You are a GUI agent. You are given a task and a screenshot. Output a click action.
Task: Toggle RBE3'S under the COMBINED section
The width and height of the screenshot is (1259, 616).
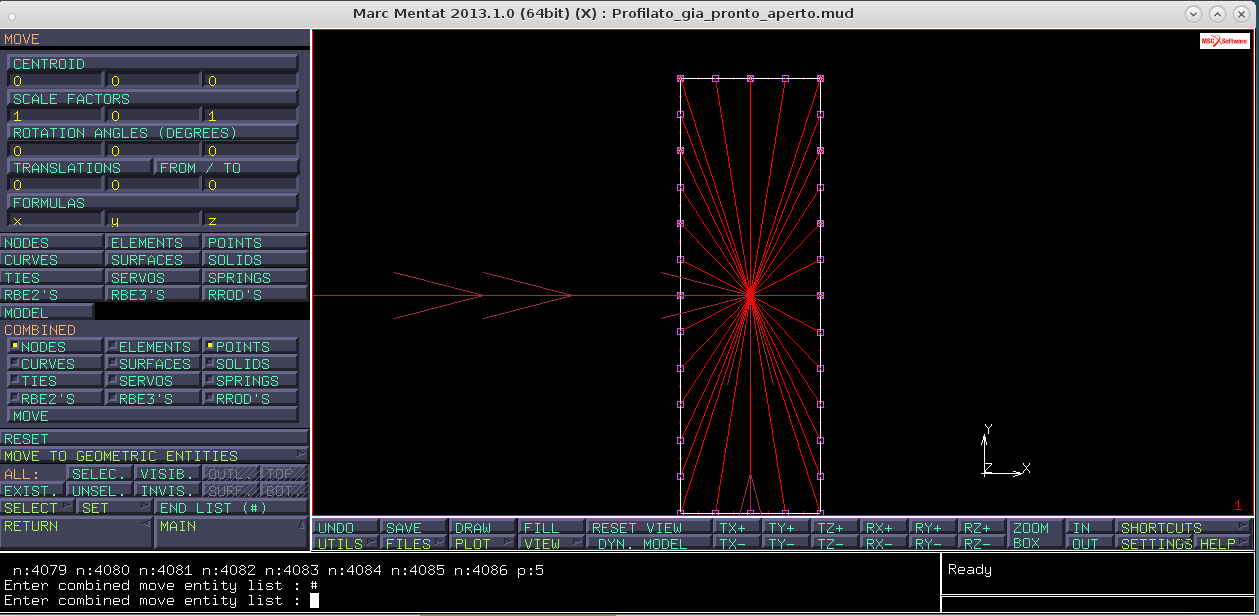(x=153, y=398)
